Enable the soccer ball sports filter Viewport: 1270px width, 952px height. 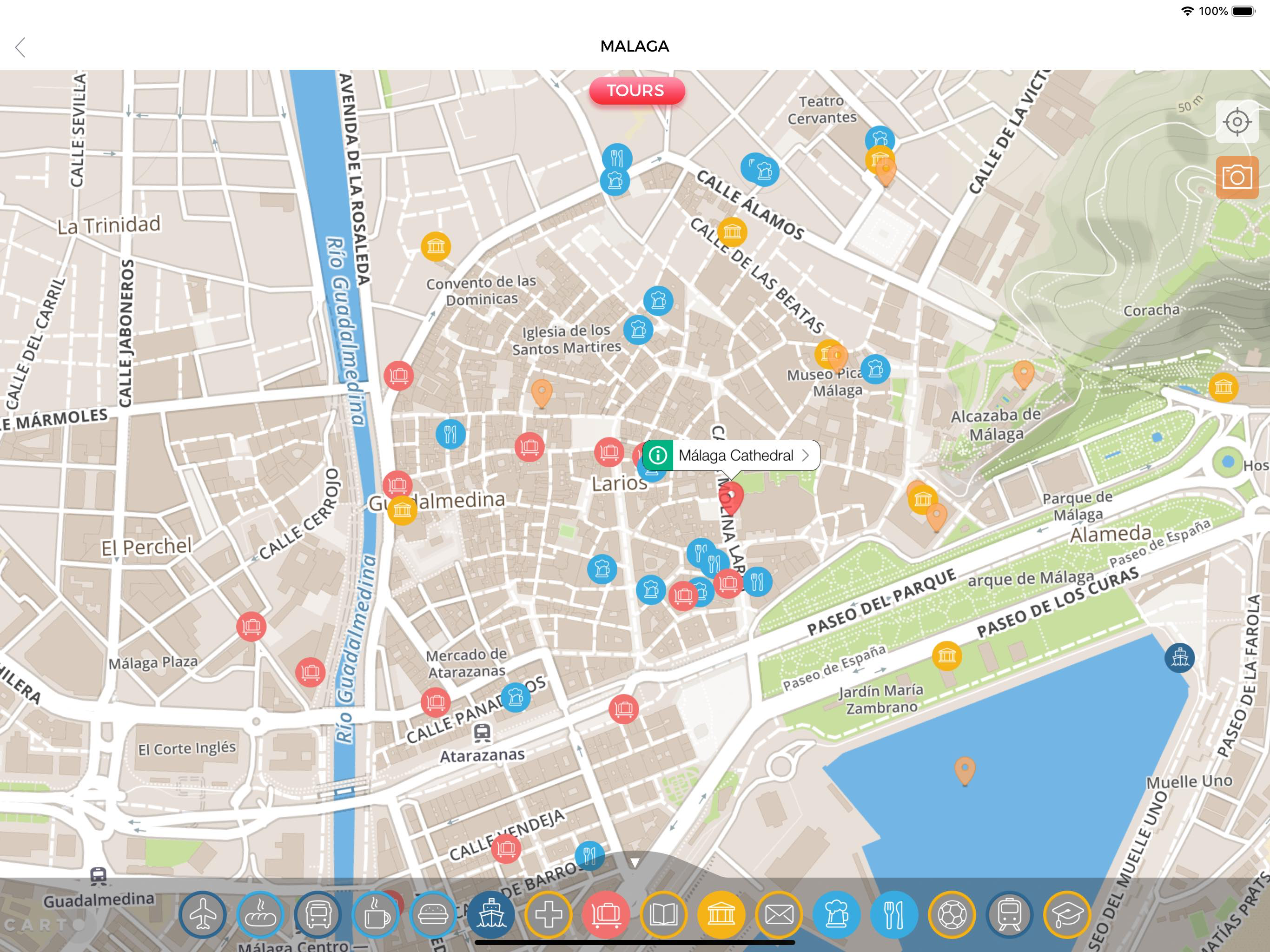[952, 914]
